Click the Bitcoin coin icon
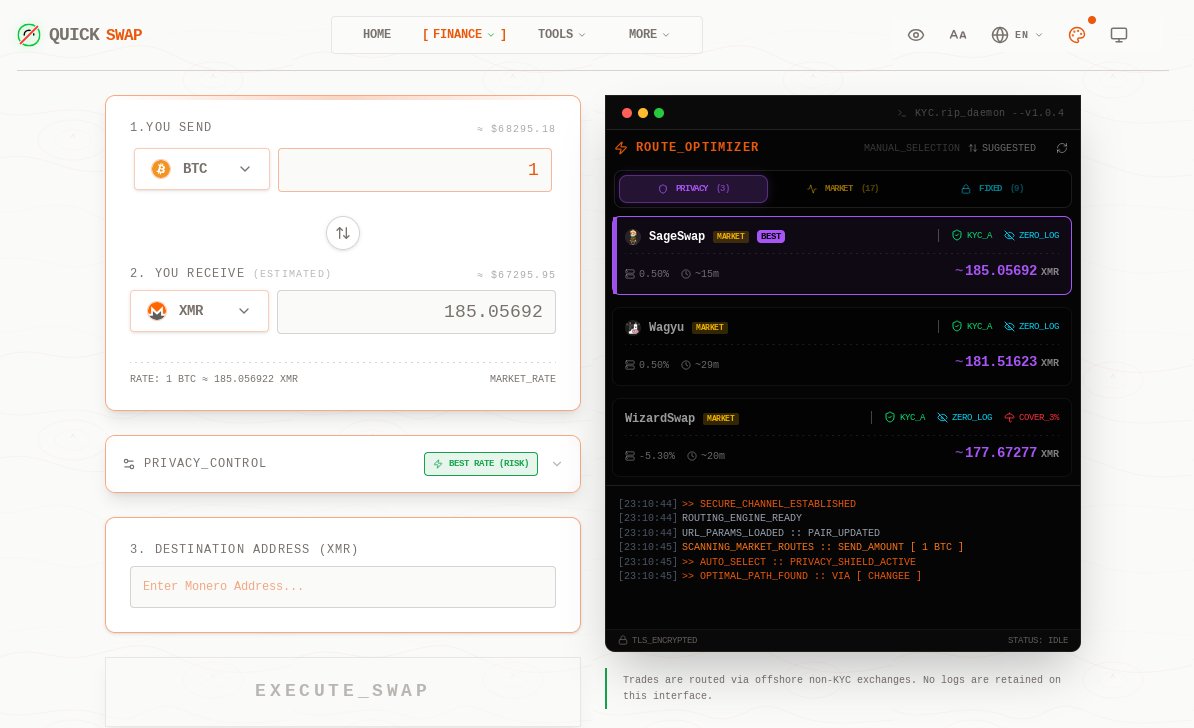 161,169
